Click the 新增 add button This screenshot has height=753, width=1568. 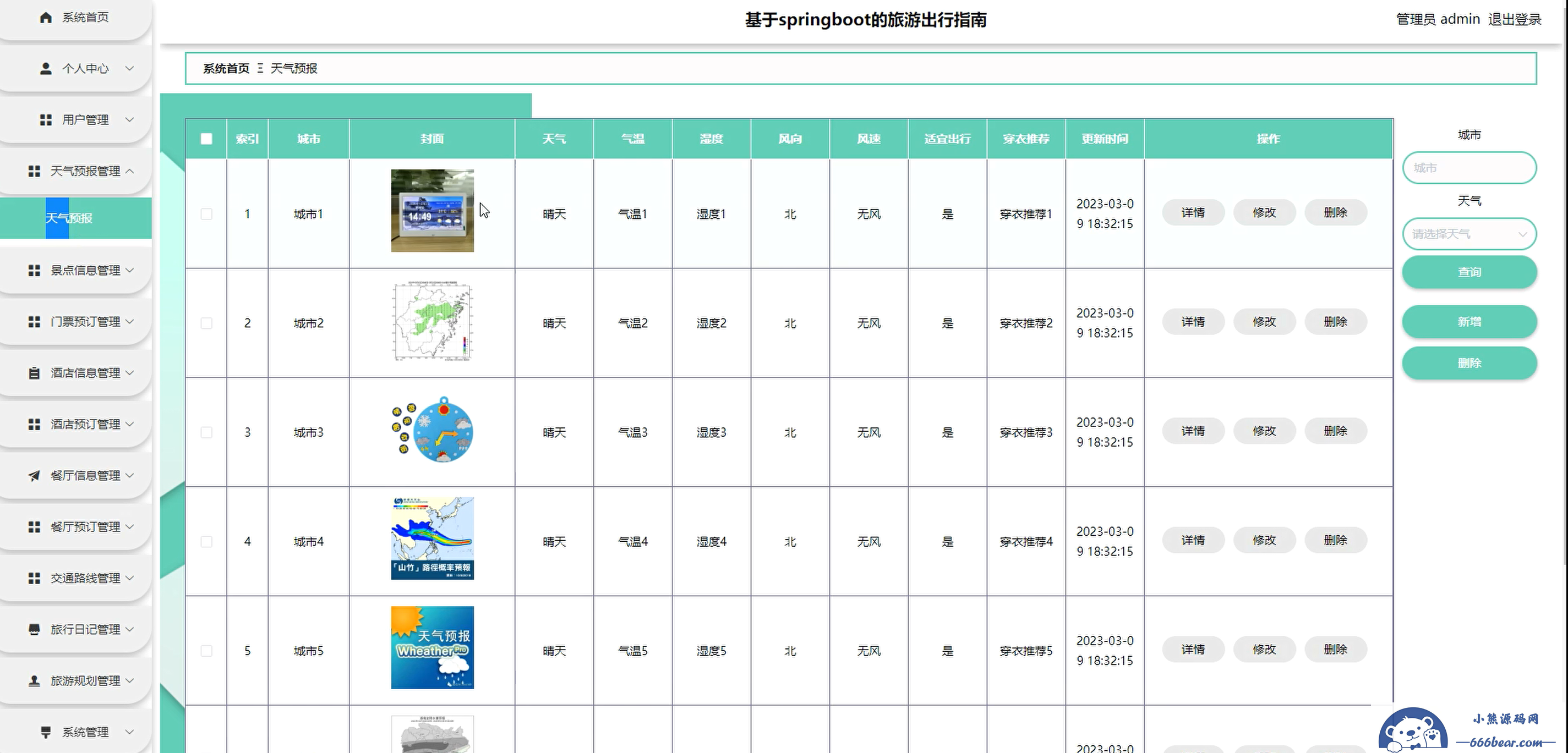pos(1469,322)
